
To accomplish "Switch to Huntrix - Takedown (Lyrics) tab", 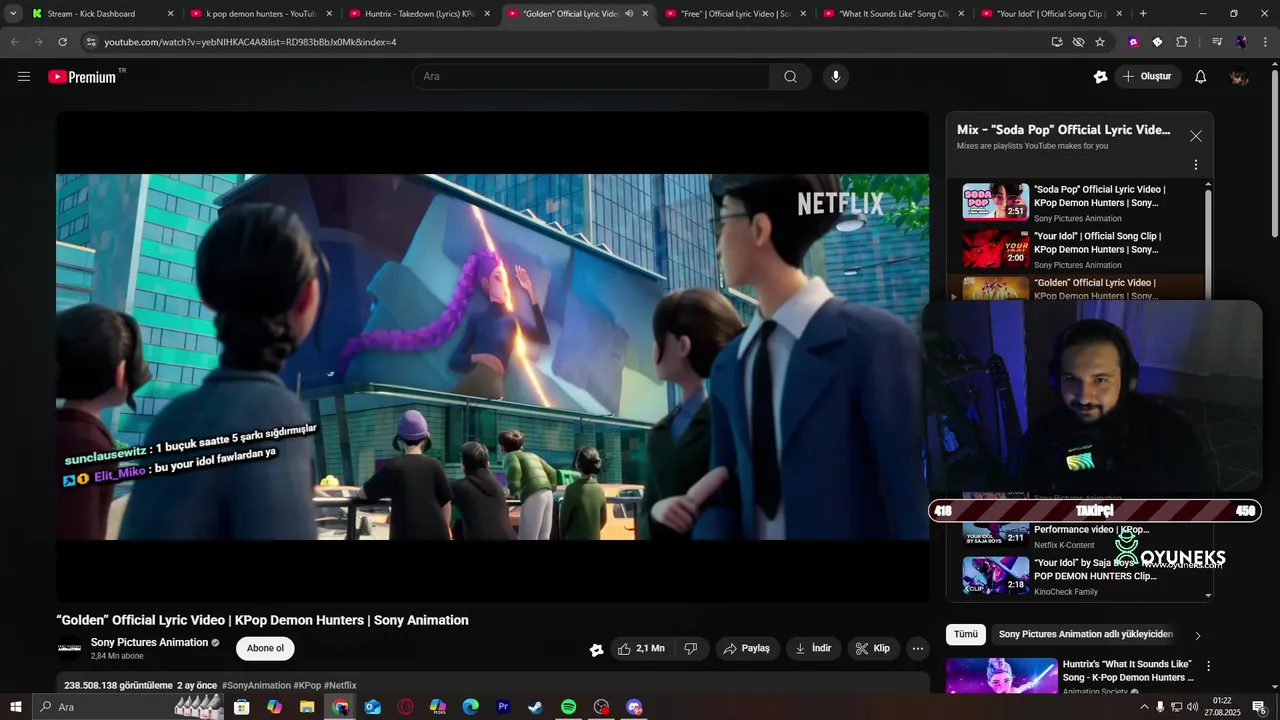I will pos(419,14).
